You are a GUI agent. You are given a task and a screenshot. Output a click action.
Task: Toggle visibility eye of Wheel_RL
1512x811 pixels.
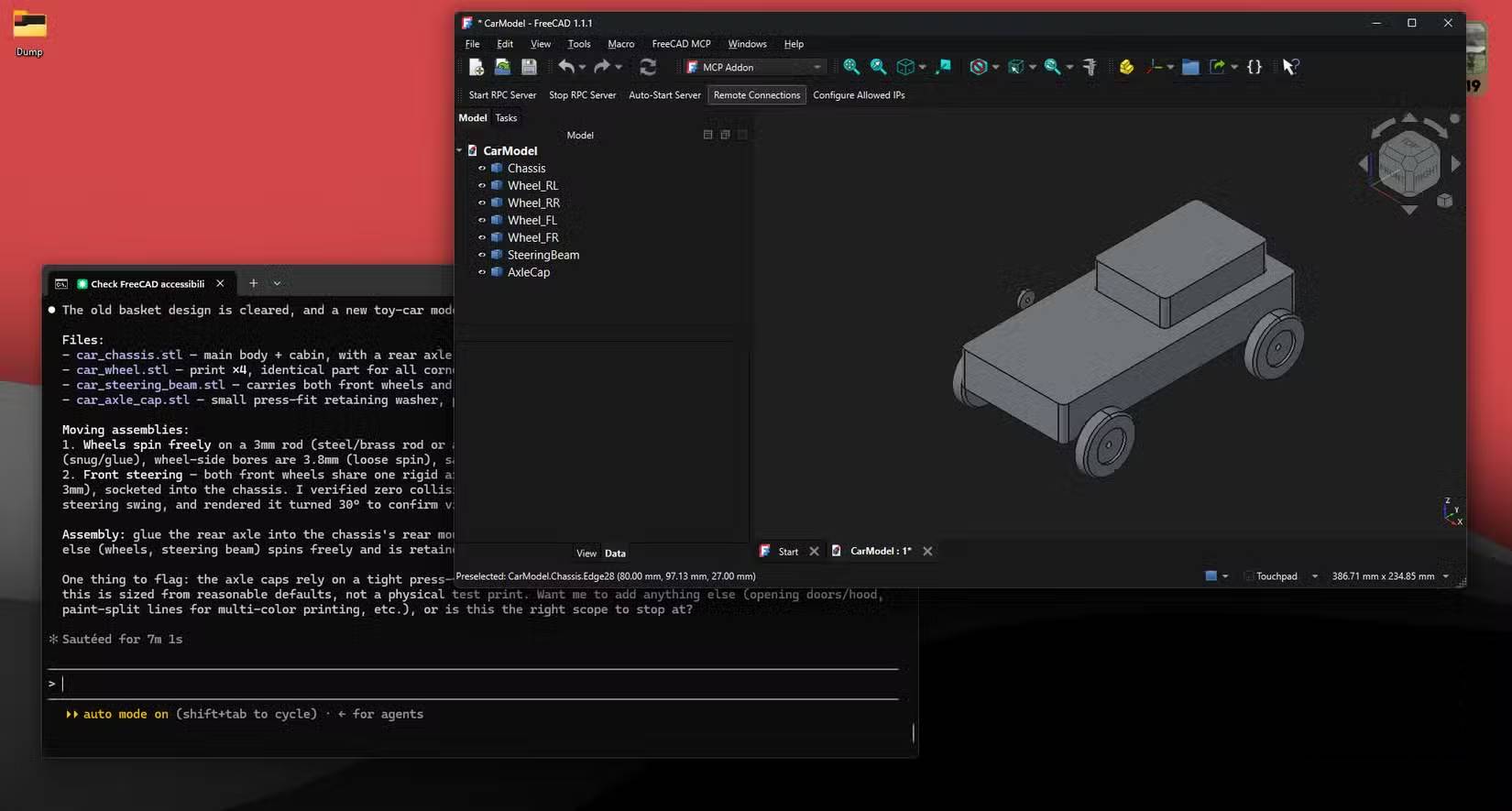482,186
